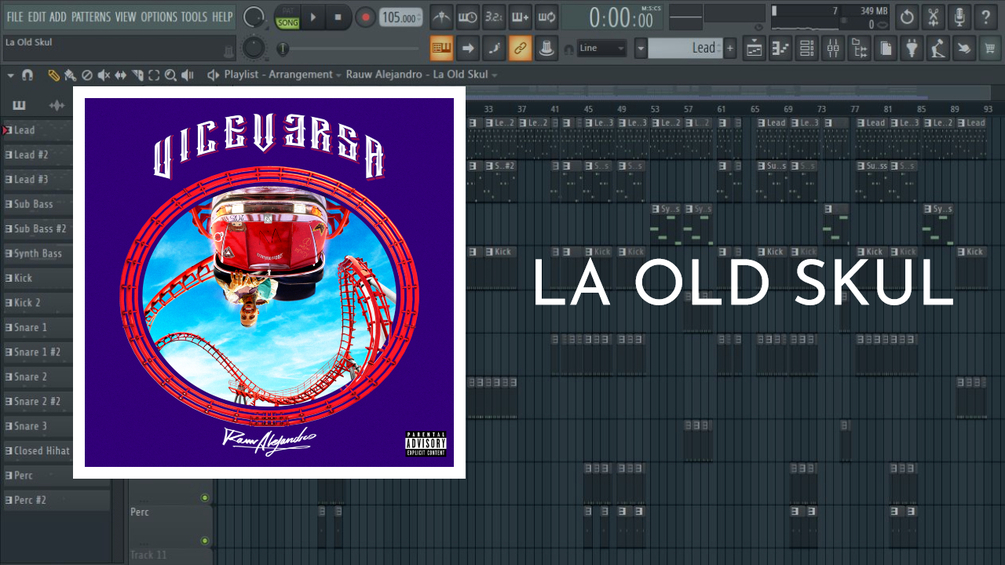Open the playlist options menu arrow
Image resolution: width=1005 pixels, height=565 pixels.
point(10,76)
